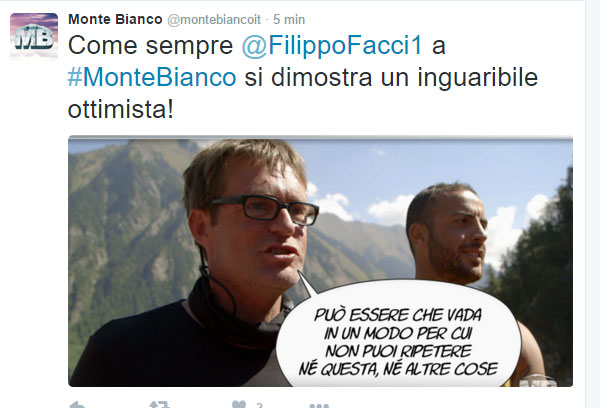
Task: Like the tweet with the heart icon
Action: point(239,405)
